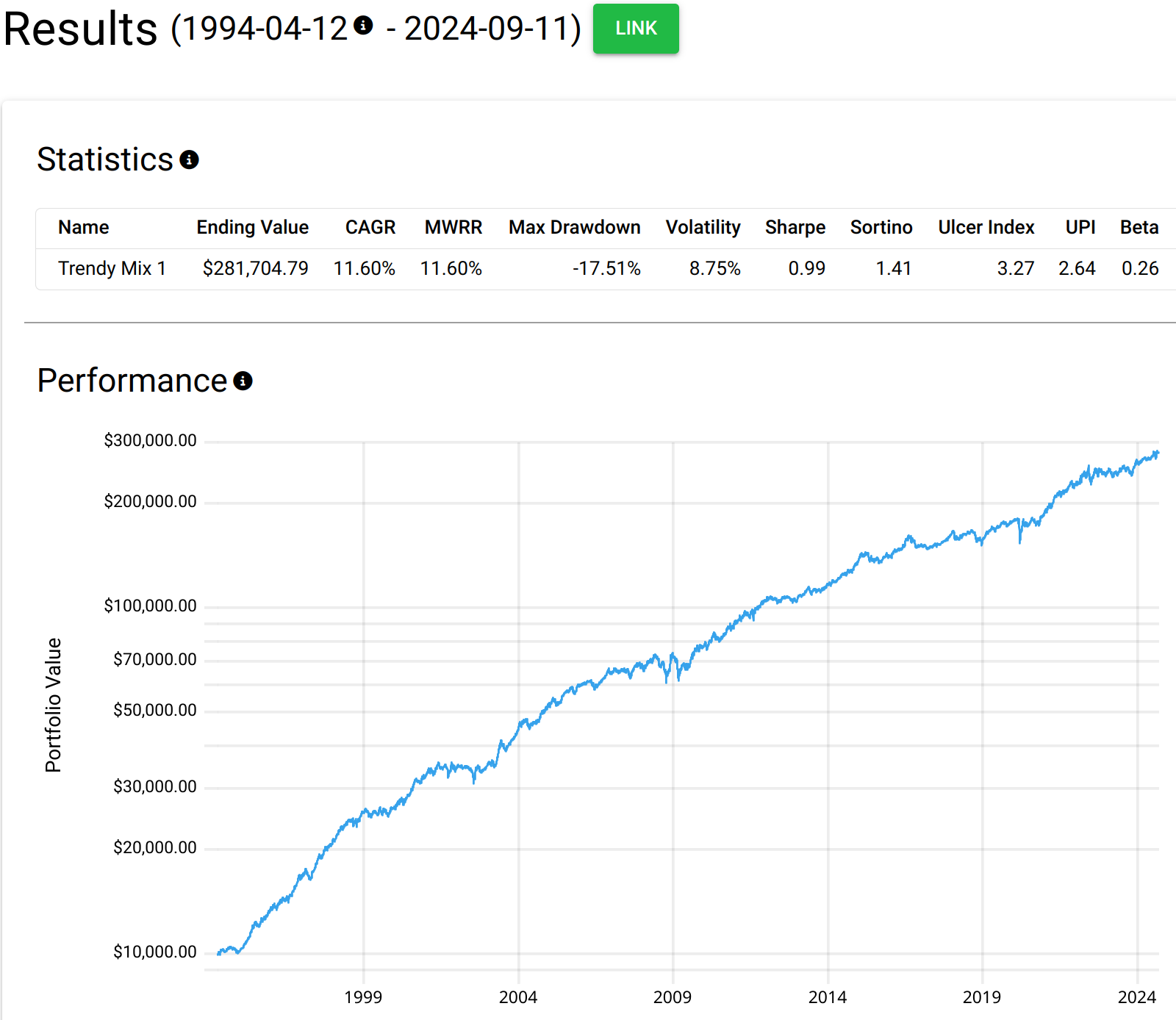Select the Beta value 0.26

tap(1140, 269)
